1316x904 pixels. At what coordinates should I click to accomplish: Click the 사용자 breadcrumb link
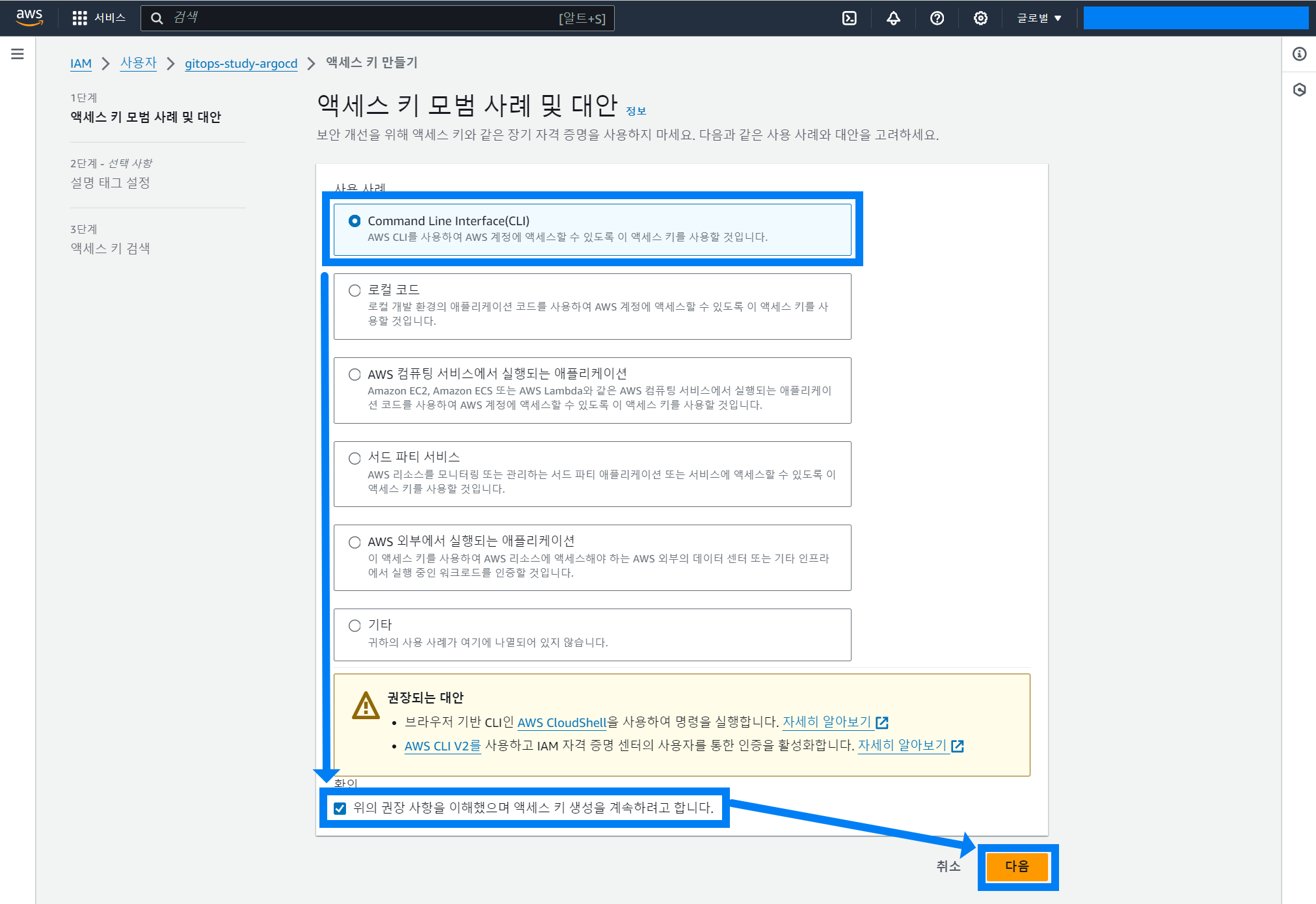(139, 63)
